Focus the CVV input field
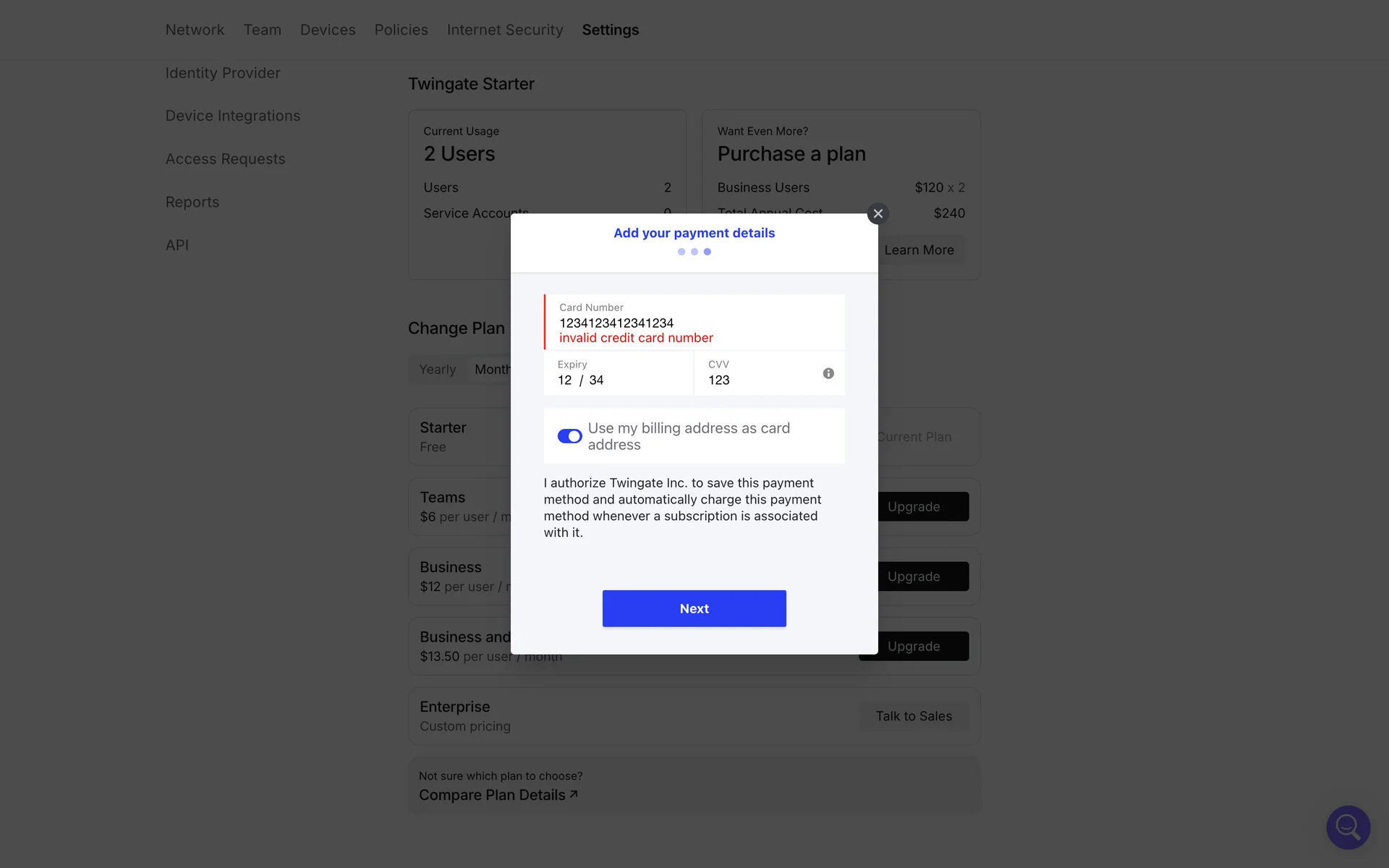1389x868 pixels. (760, 380)
